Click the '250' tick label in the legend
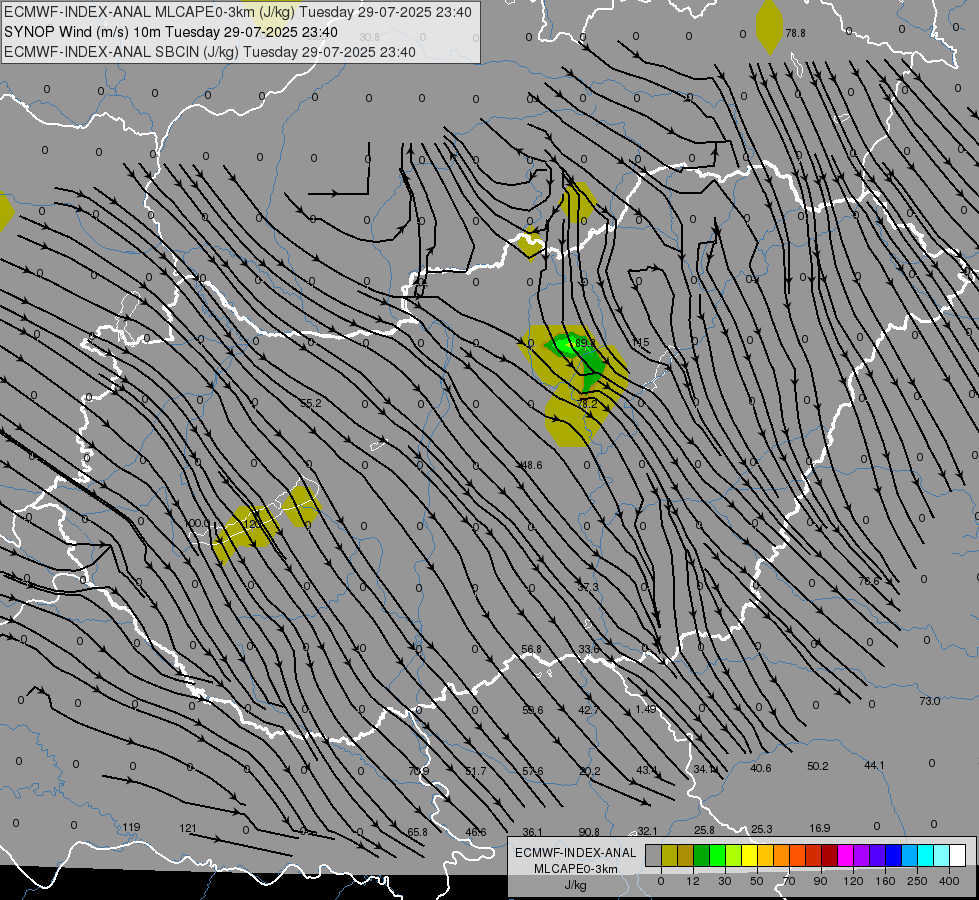Viewport: 979px width, 900px height. coord(917,881)
